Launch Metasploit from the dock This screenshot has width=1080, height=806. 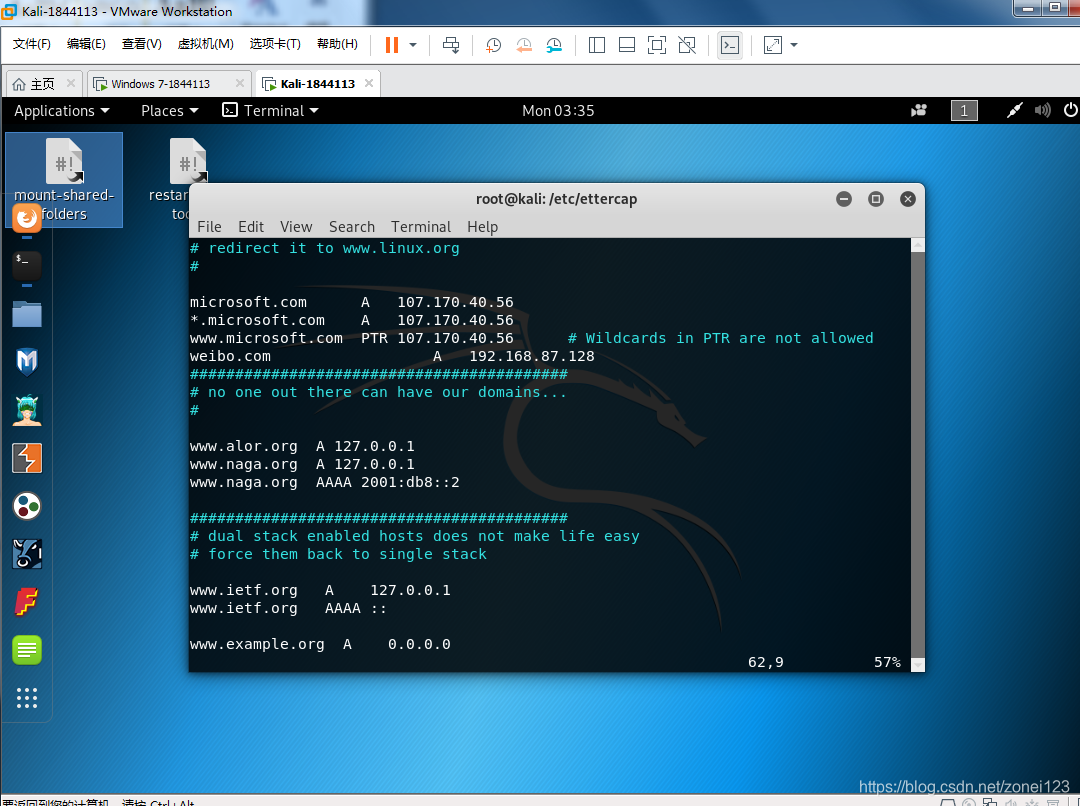pos(27,362)
